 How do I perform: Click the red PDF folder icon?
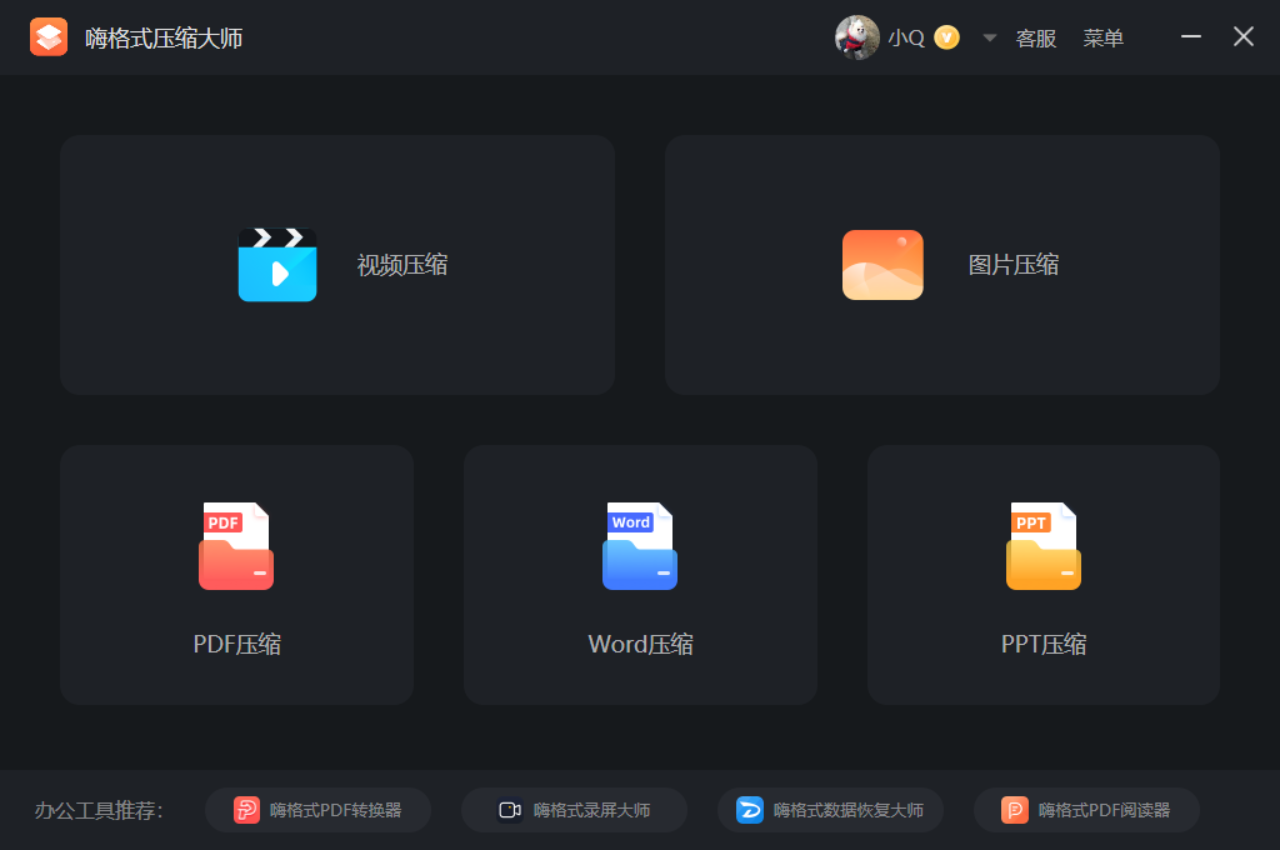(236, 546)
